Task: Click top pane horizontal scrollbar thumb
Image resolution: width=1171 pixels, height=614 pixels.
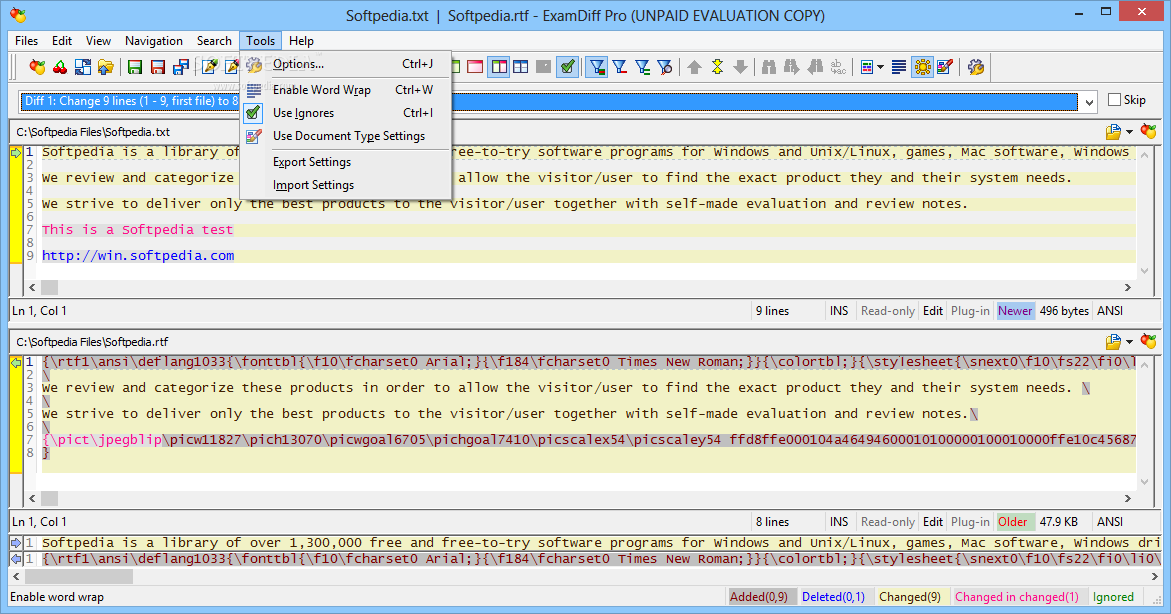Action: pos(49,288)
